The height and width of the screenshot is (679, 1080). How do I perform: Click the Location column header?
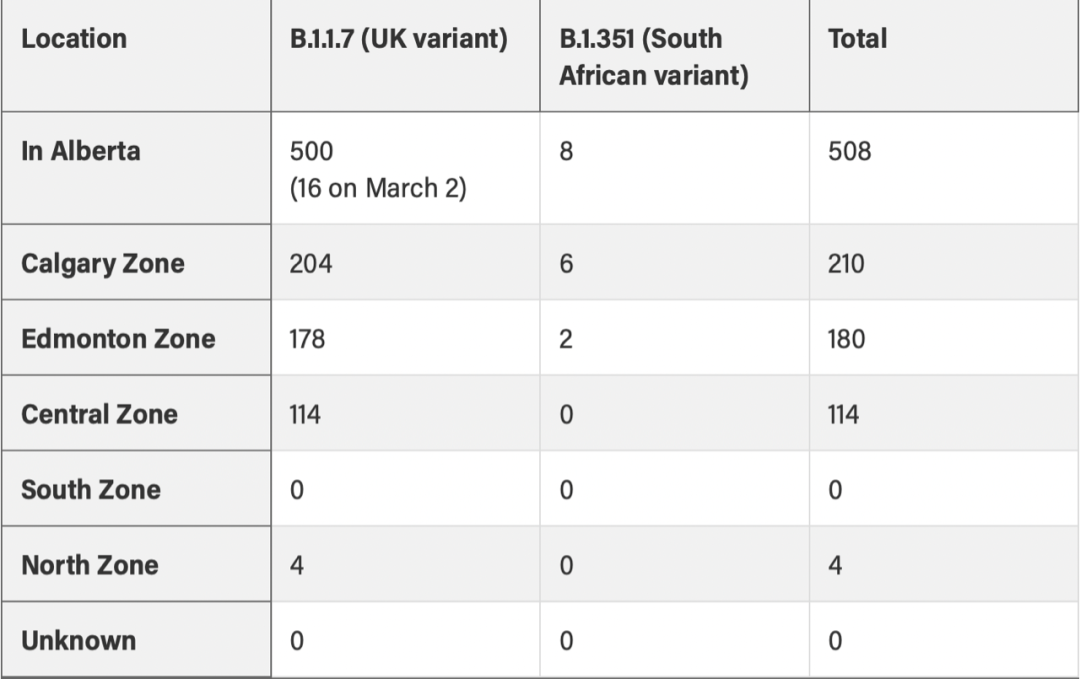(x=74, y=39)
